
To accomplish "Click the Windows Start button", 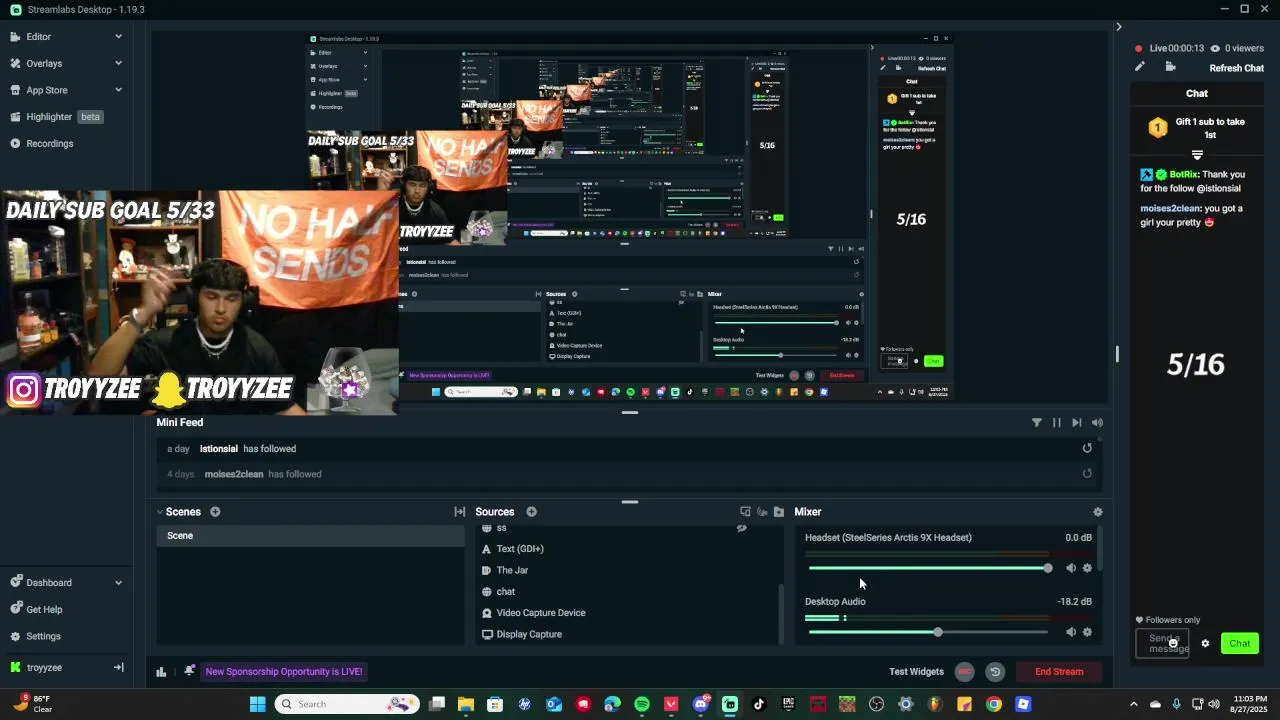I will (x=257, y=704).
